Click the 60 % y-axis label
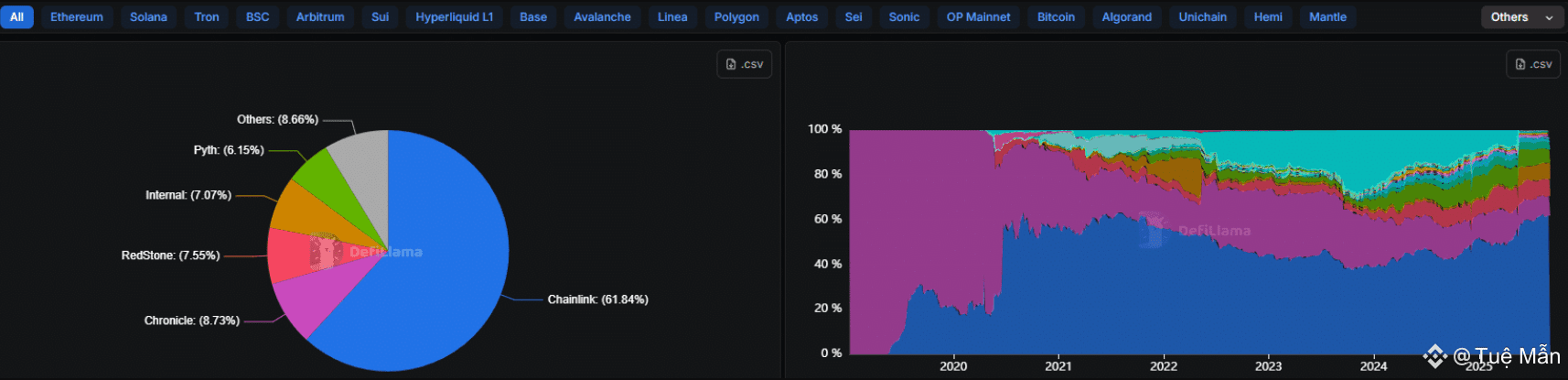This screenshot has height=380, width=1568. click(828, 219)
